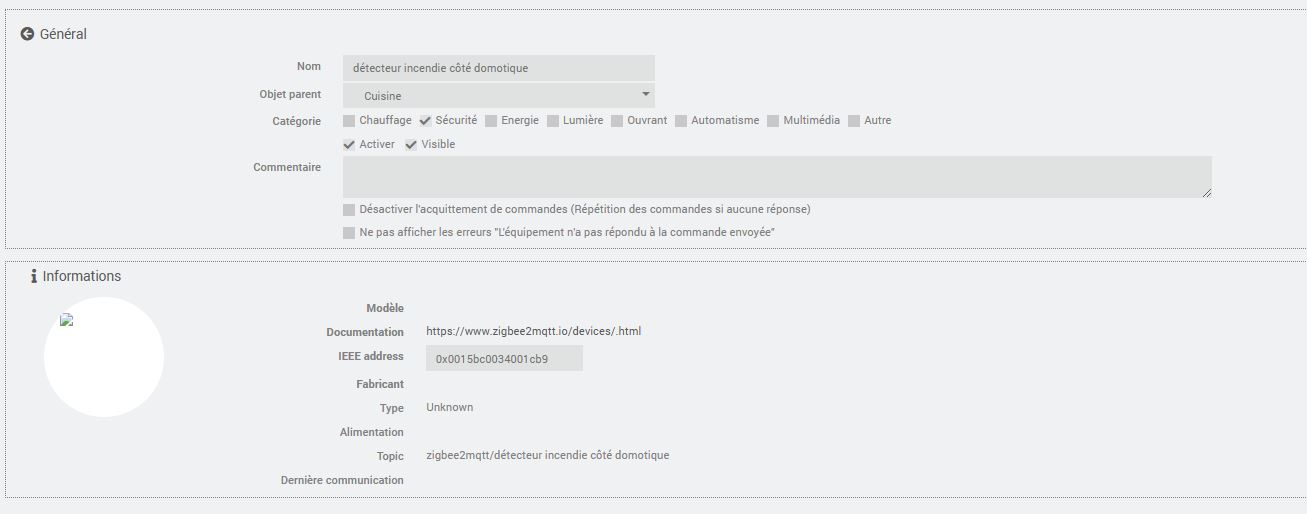Tick the Multimédia category checkbox
Screen dimensions: 1307x514
[773, 121]
